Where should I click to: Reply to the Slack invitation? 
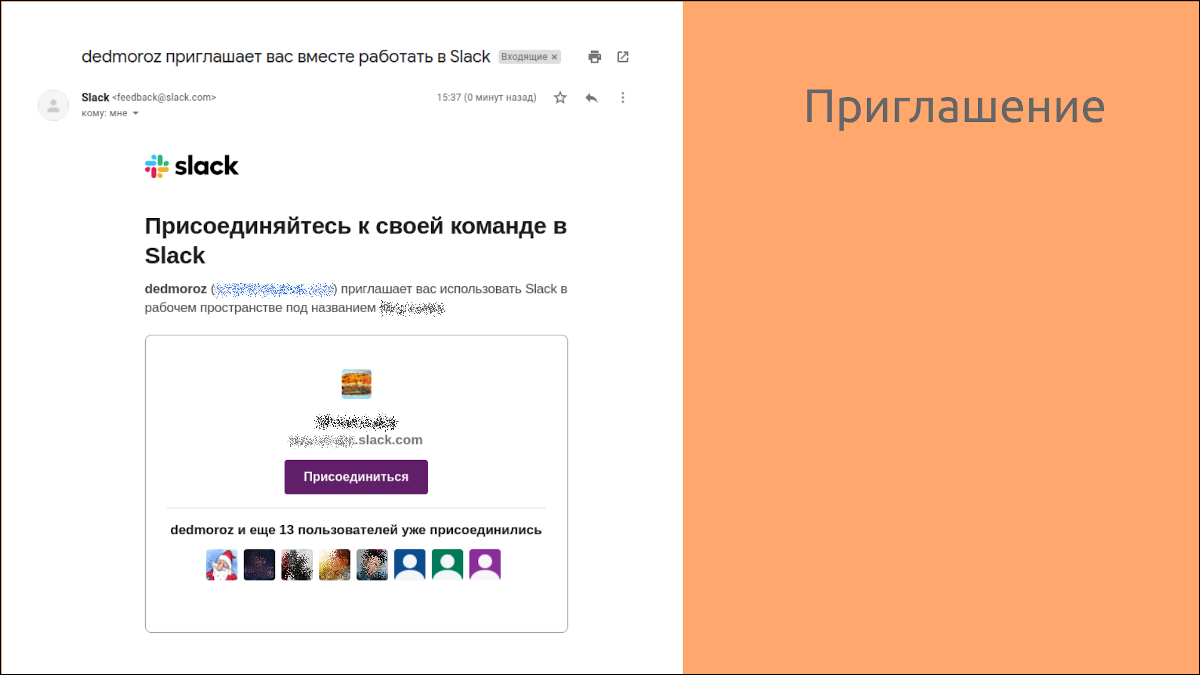click(x=590, y=97)
